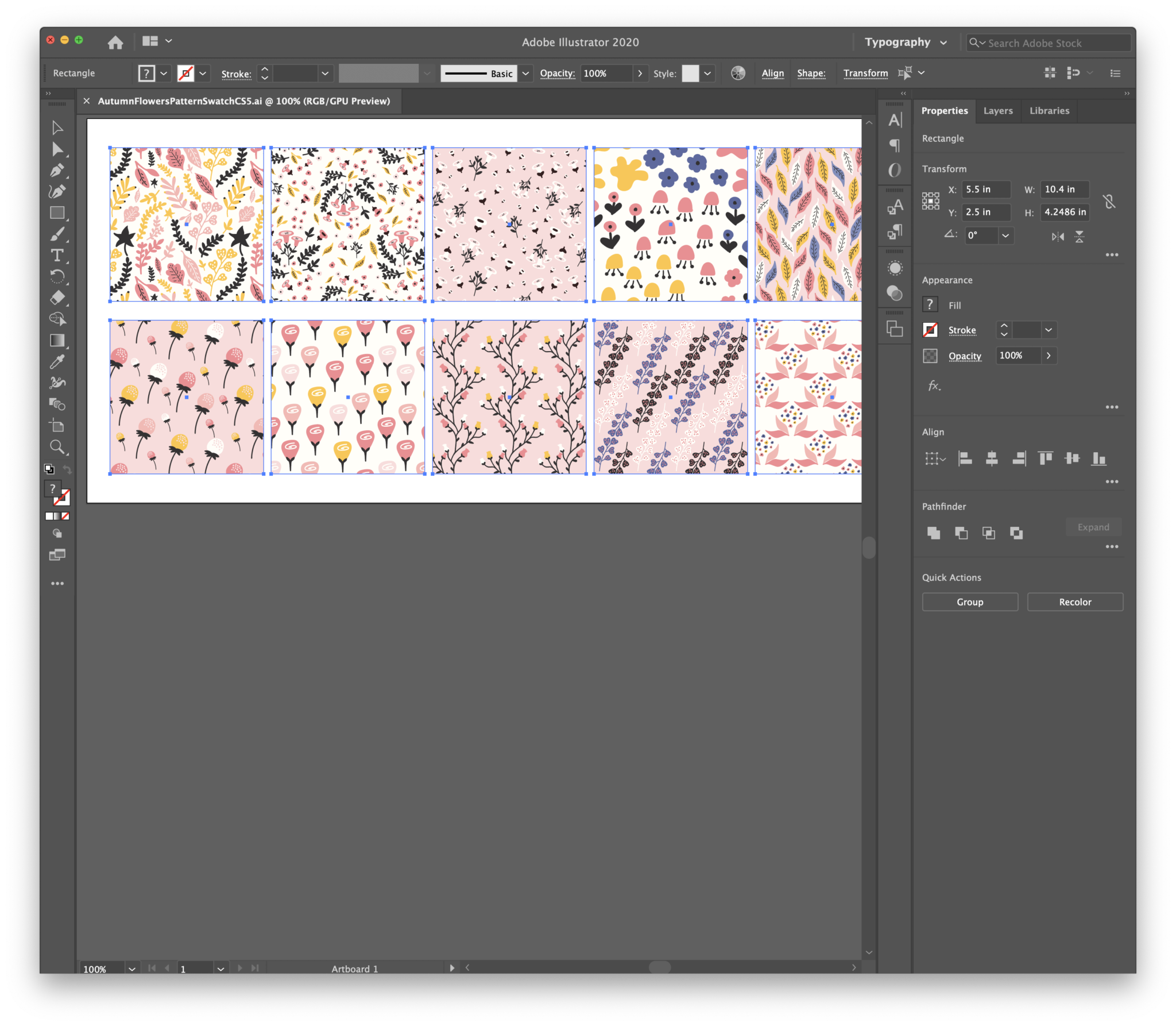Select the Pen tool
Image resolution: width=1176 pixels, height=1026 pixels.
point(57,170)
